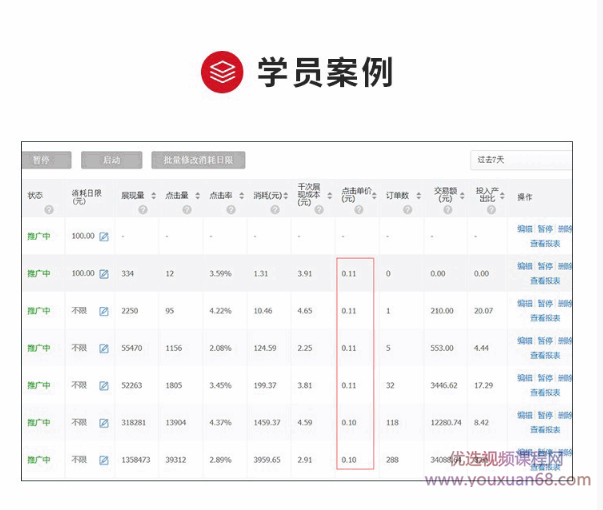603x510 pixels.
Task: Click 编辑 link in the row with no data
Action: [525, 229]
